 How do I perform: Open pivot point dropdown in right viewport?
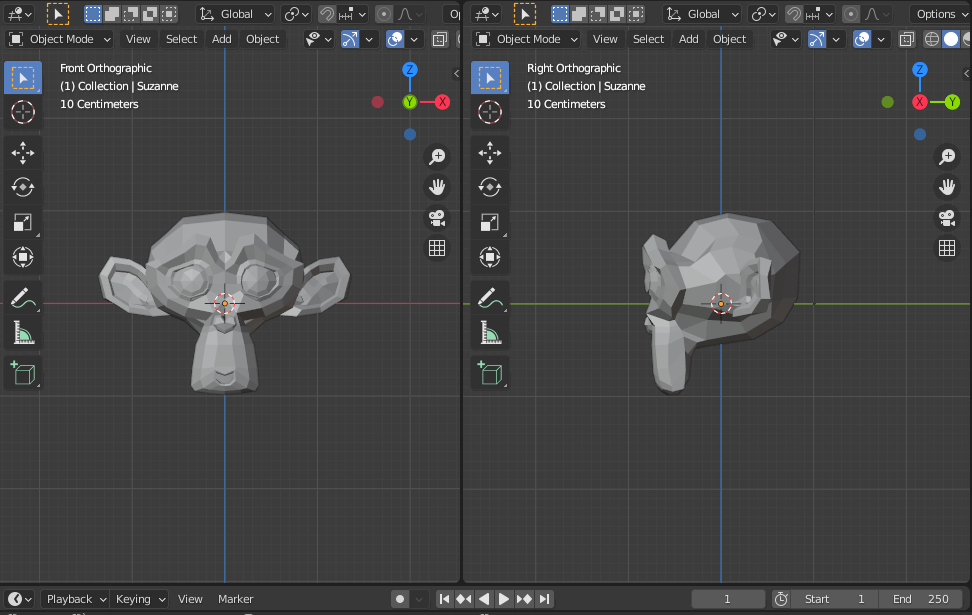pos(763,14)
